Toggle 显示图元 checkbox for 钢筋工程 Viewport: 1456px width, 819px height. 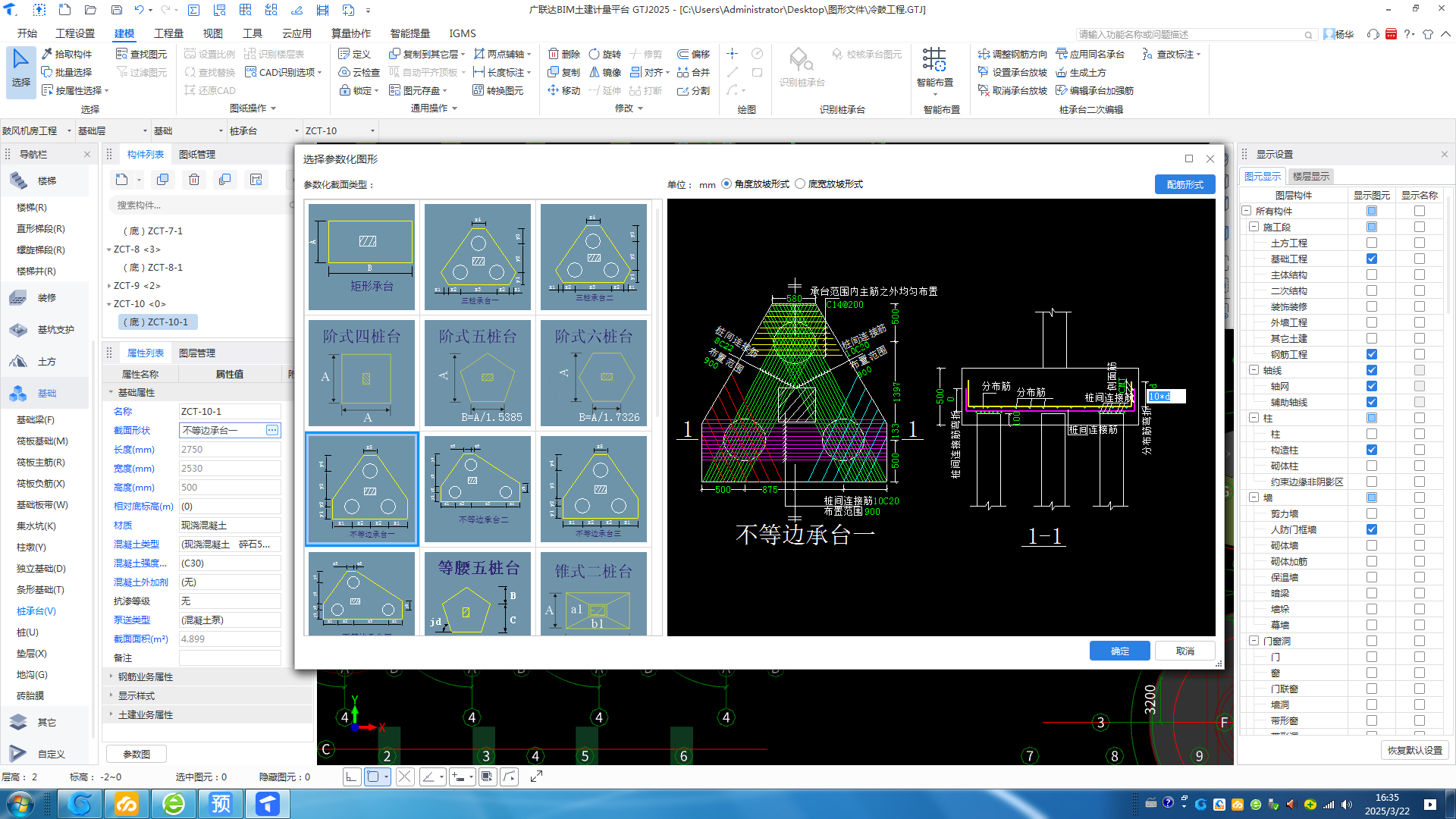click(x=1372, y=355)
